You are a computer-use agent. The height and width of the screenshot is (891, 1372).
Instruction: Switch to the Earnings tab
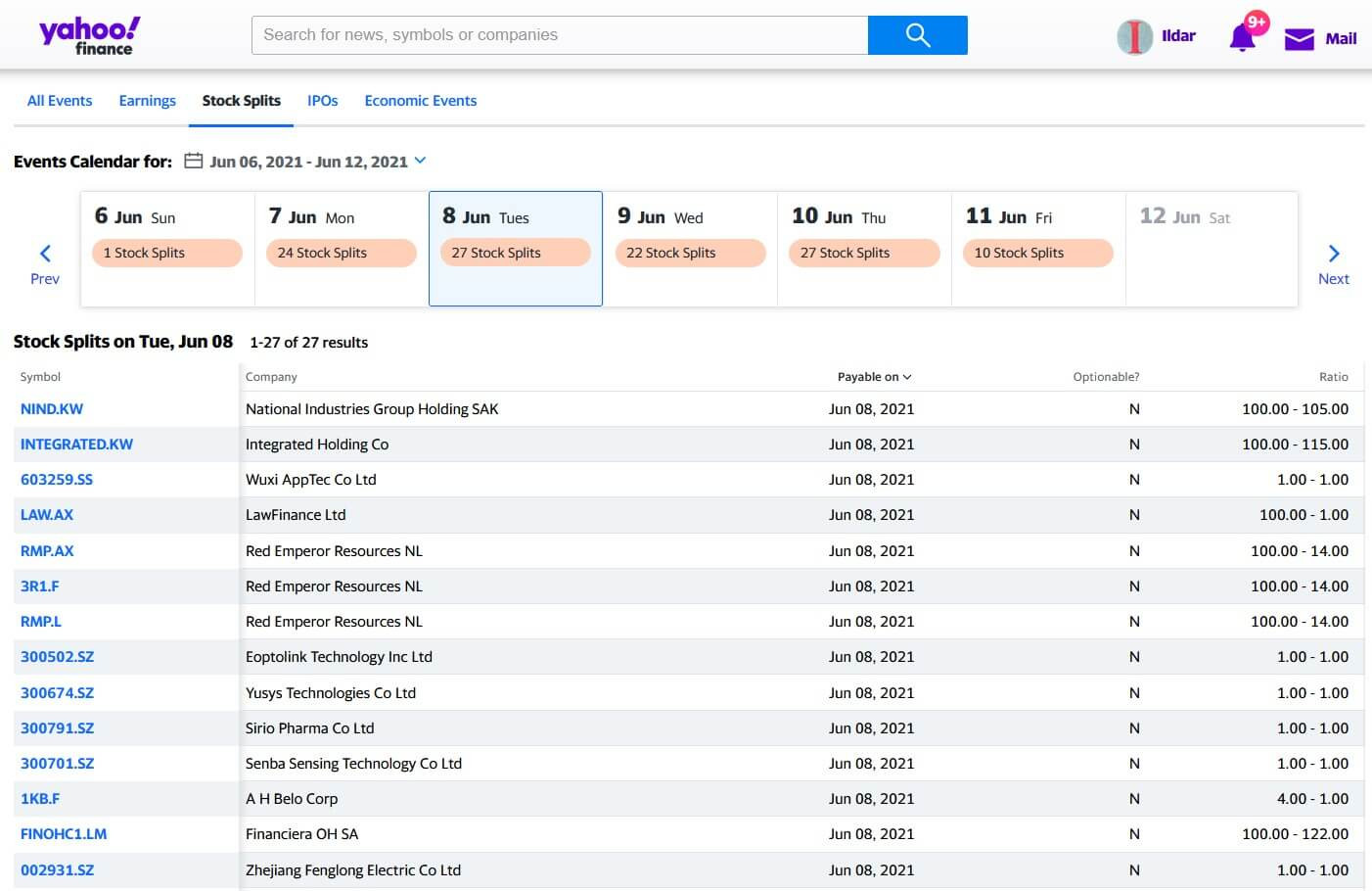click(147, 100)
